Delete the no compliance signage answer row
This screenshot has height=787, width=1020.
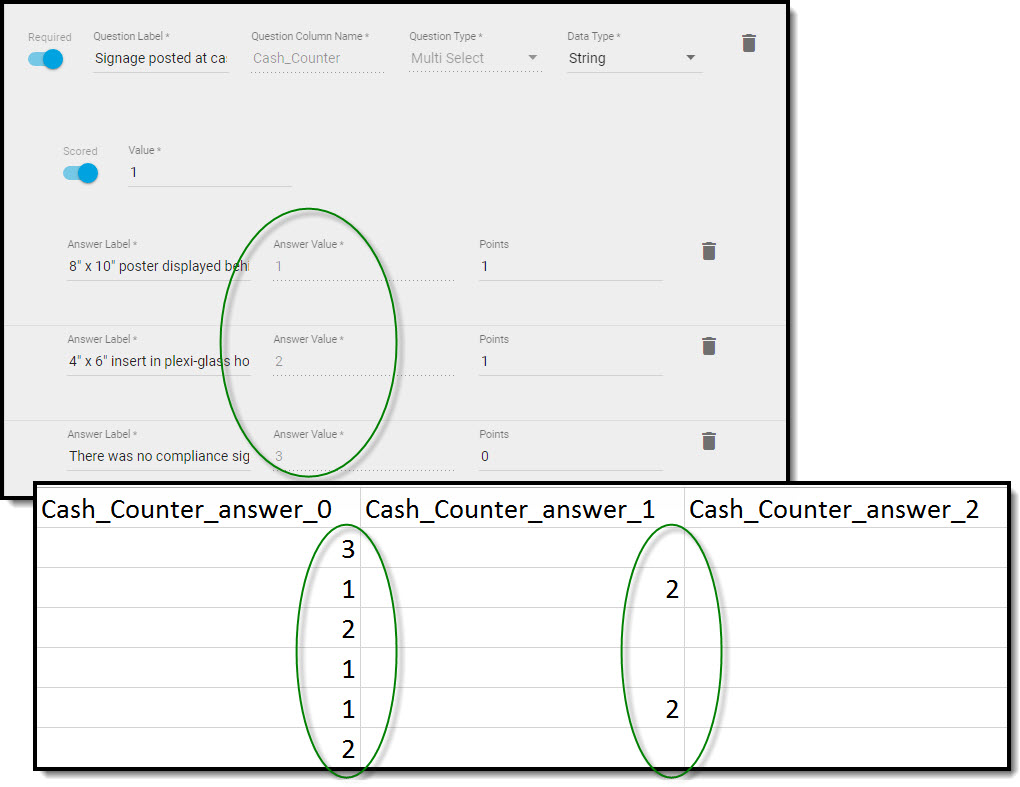pos(709,441)
